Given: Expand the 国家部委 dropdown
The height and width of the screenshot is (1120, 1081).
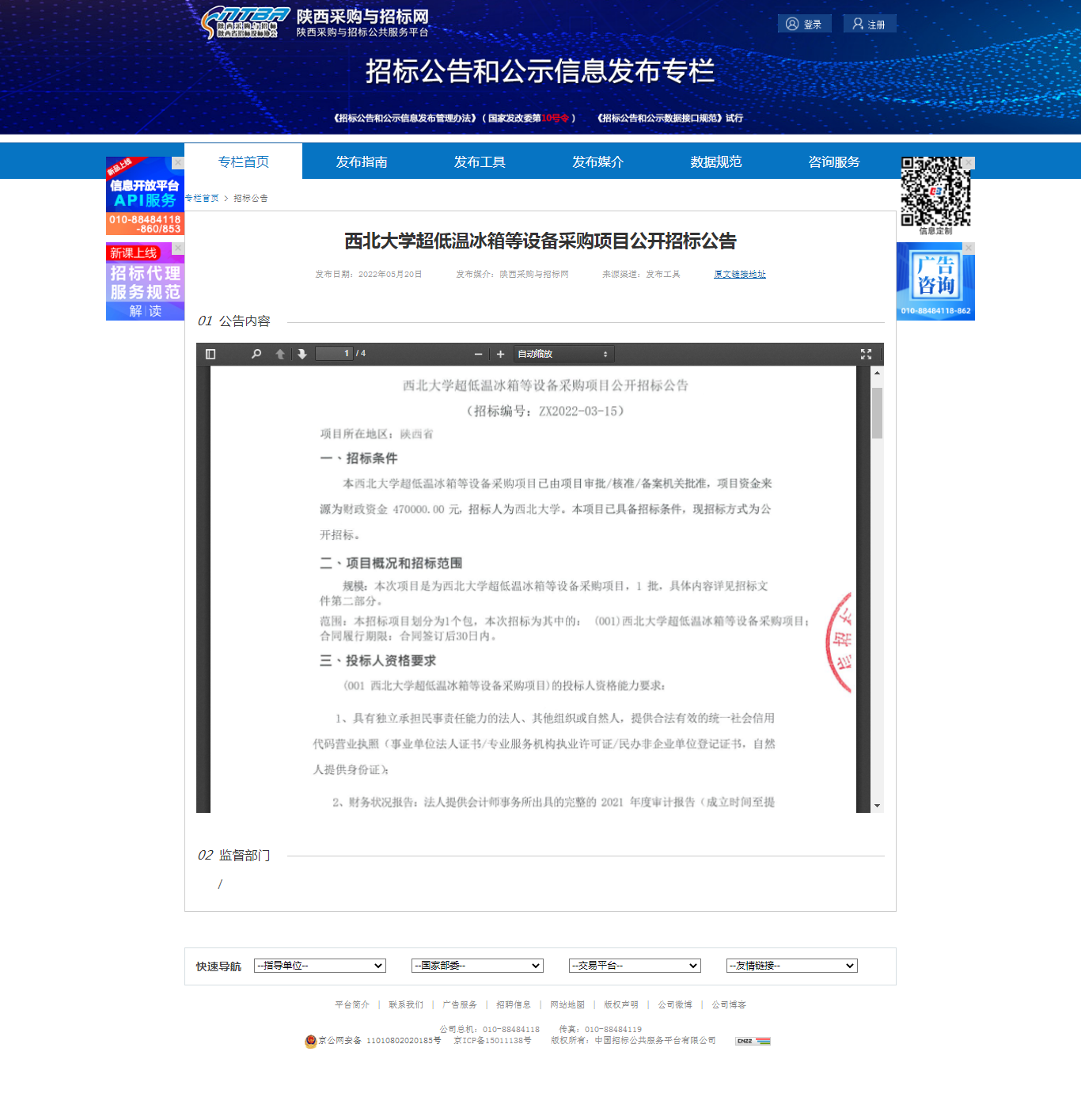Looking at the screenshot, I should [477, 966].
